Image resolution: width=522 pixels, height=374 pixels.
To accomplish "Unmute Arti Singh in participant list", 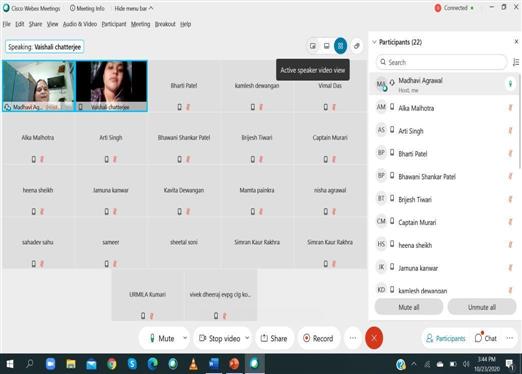I will [510, 131].
